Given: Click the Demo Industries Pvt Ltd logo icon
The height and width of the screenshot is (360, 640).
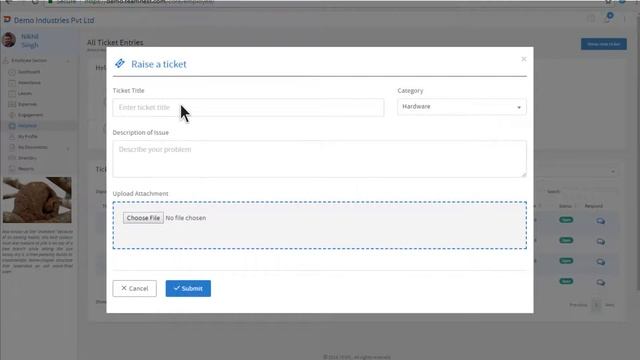Looking at the screenshot, I should [x=7, y=20].
